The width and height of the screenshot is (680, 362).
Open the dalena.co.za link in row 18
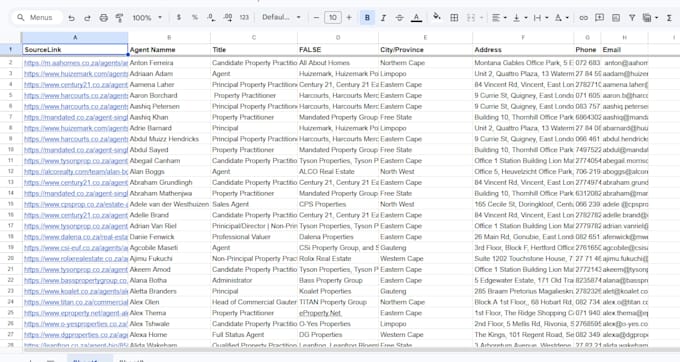[76, 237]
